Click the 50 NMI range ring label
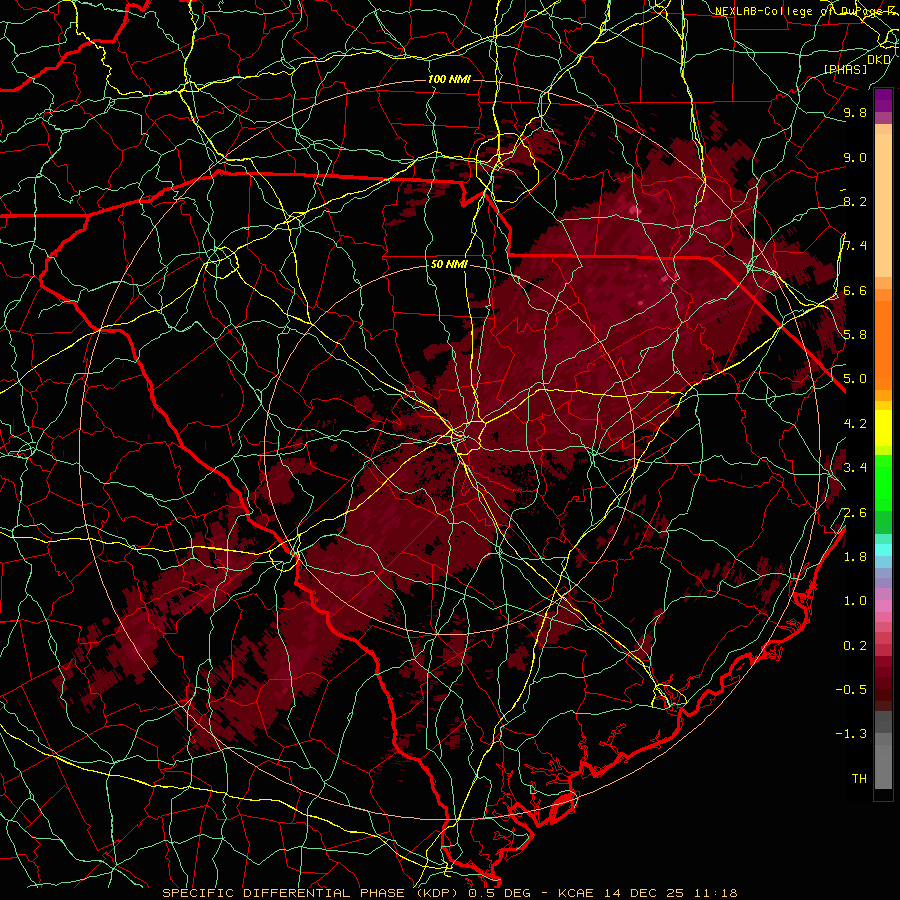Screen dimensions: 900x900 [449, 264]
